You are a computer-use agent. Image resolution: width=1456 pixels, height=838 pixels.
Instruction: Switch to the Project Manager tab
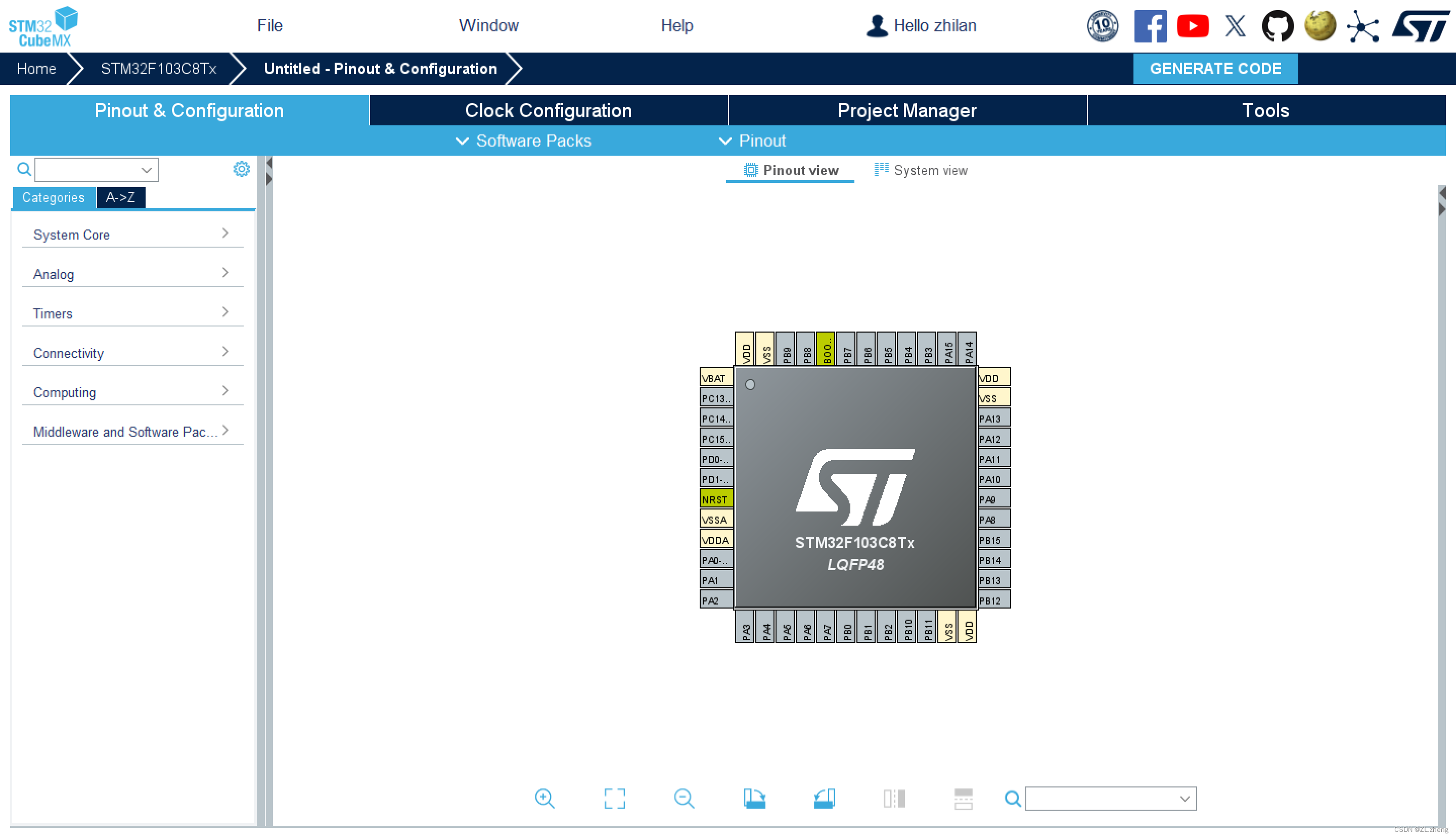click(907, 111)
